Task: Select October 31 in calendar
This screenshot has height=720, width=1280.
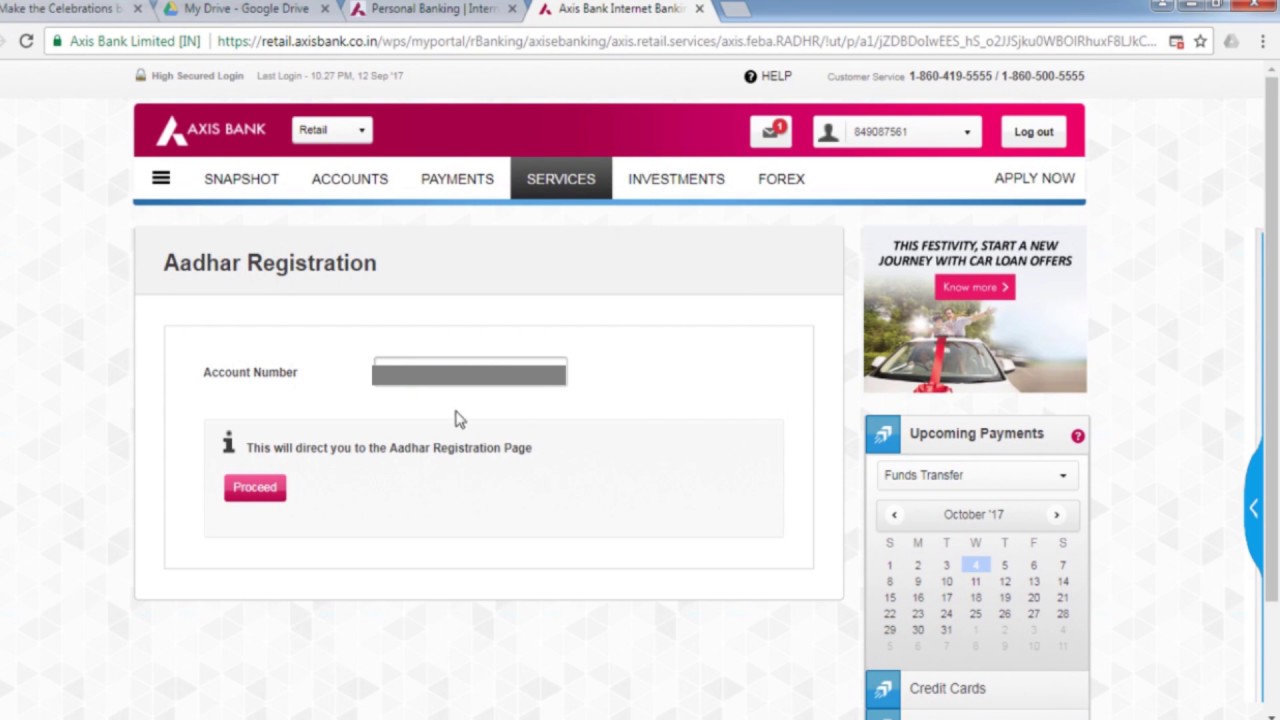Action: tap(946, 630)
